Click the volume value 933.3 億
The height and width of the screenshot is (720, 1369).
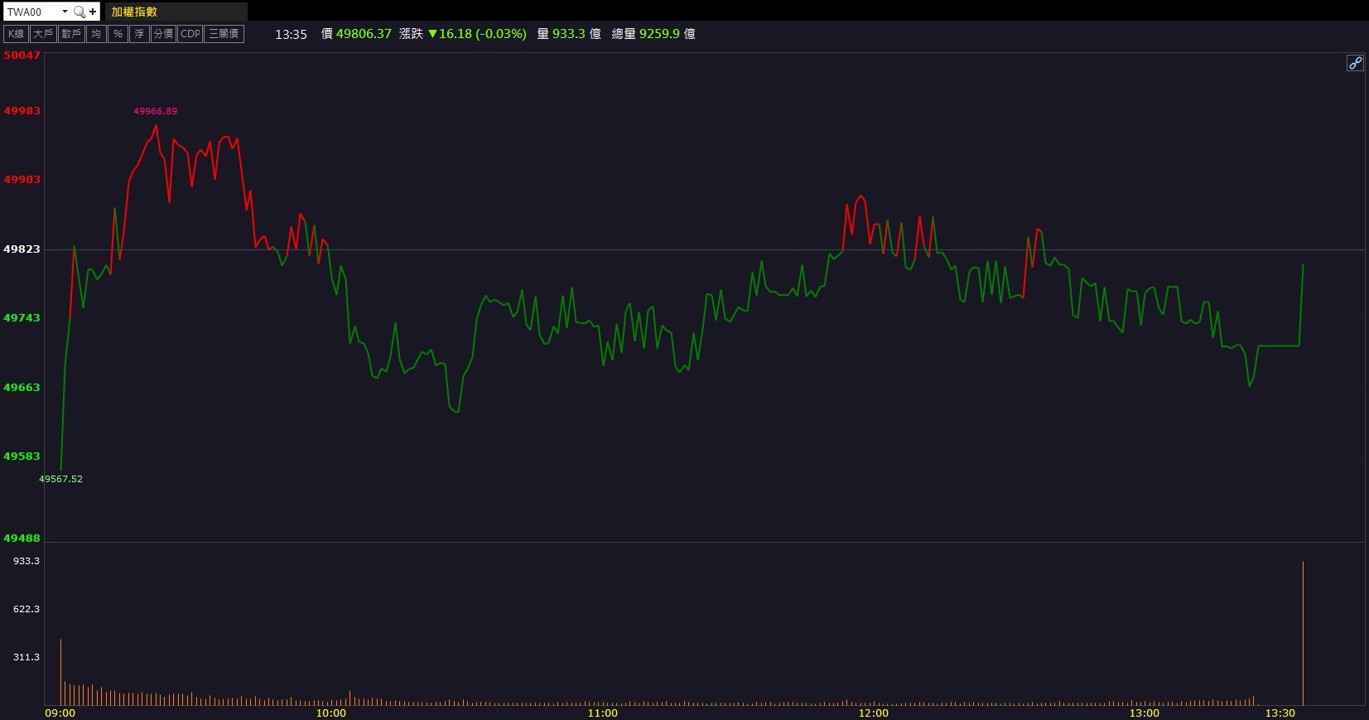576,34
